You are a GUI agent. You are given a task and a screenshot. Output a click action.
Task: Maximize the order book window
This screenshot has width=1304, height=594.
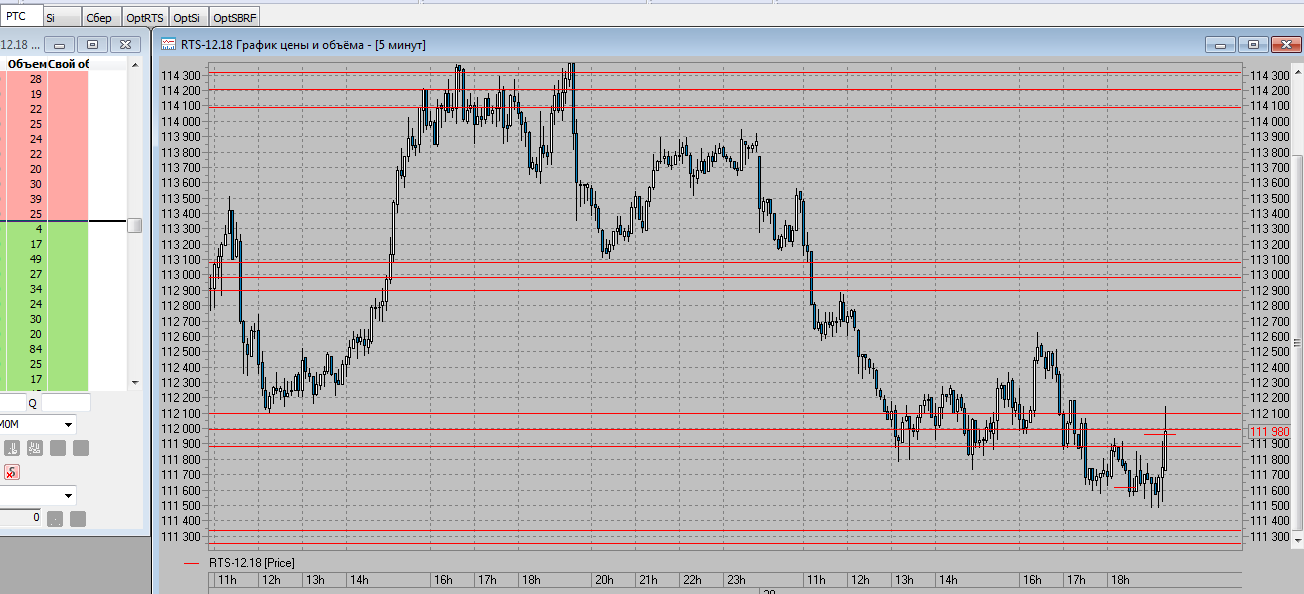click(x=93, y=44)
